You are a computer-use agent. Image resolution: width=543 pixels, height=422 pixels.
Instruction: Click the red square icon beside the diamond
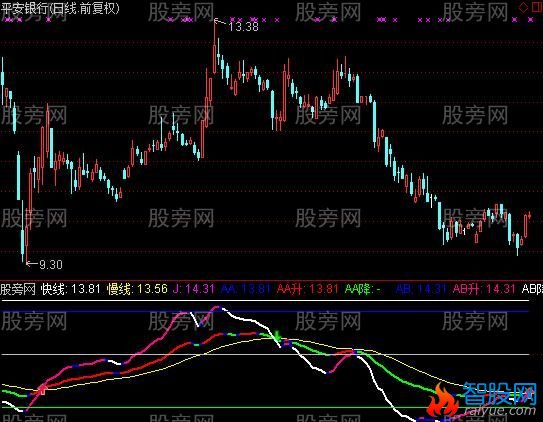[x=537, y=7]
